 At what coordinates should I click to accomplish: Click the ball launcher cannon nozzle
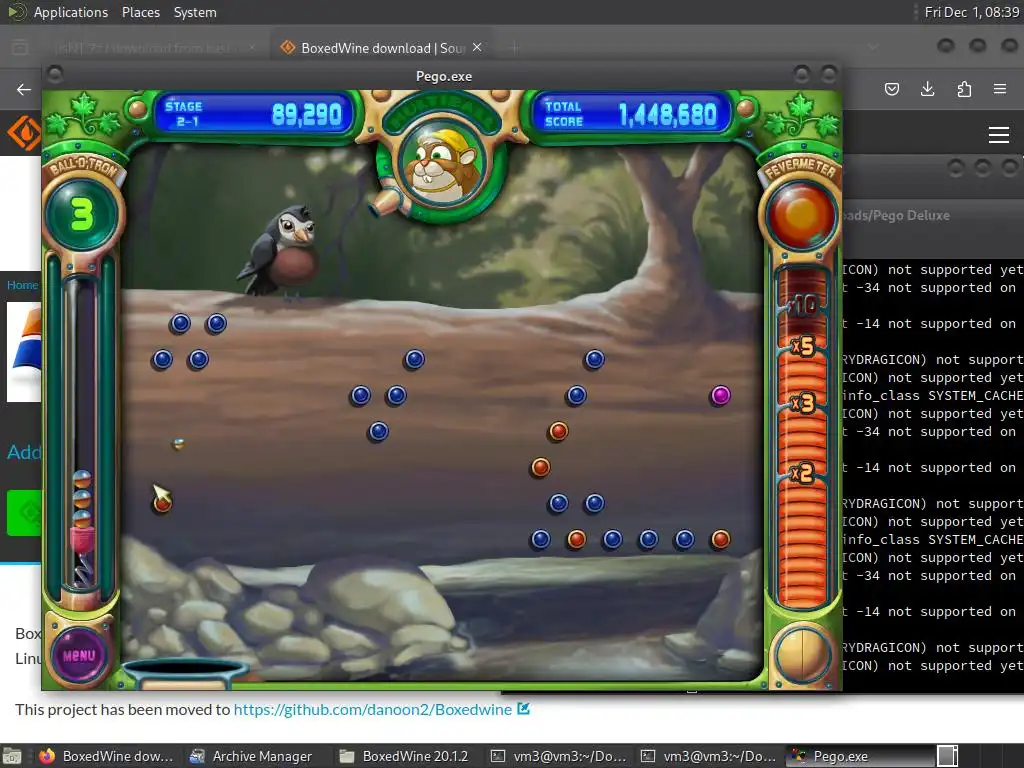[x=385, y=201]
